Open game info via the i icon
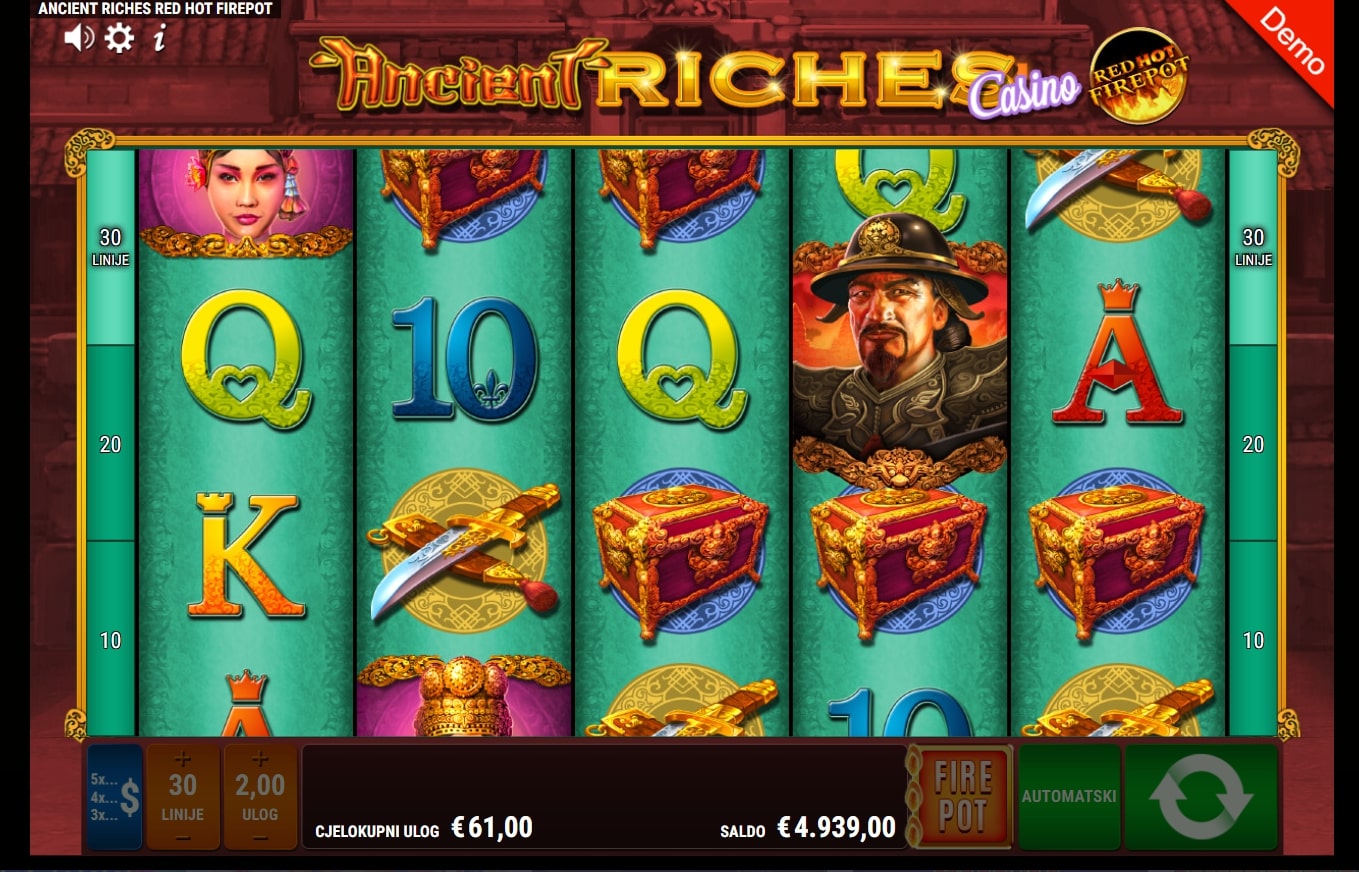 [x=159, y=38]
